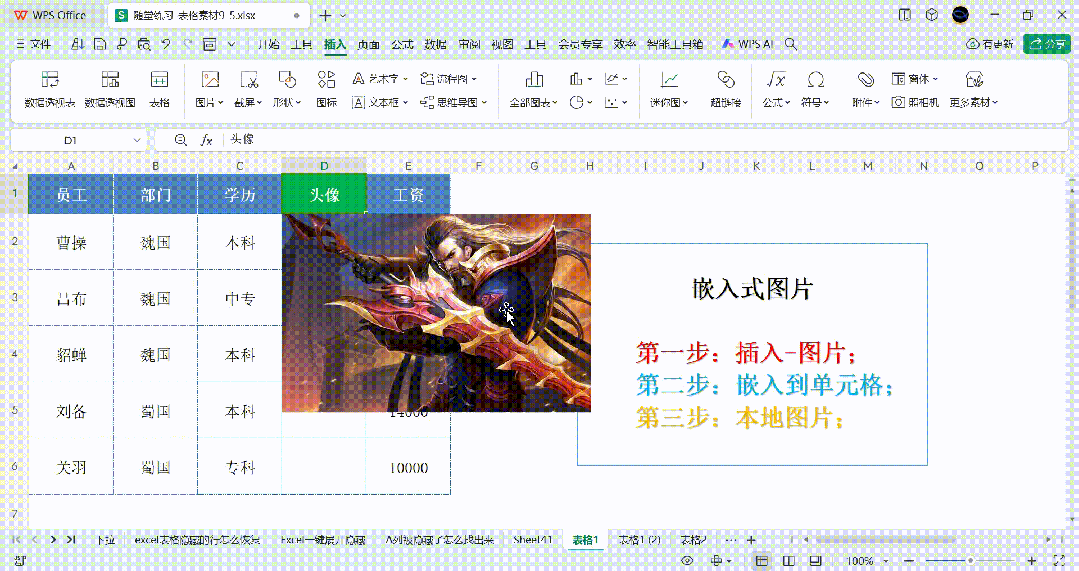The image size is (1079, 571).
Task: Click the green 分享 Share button
Action: [x=1047, y=44]
